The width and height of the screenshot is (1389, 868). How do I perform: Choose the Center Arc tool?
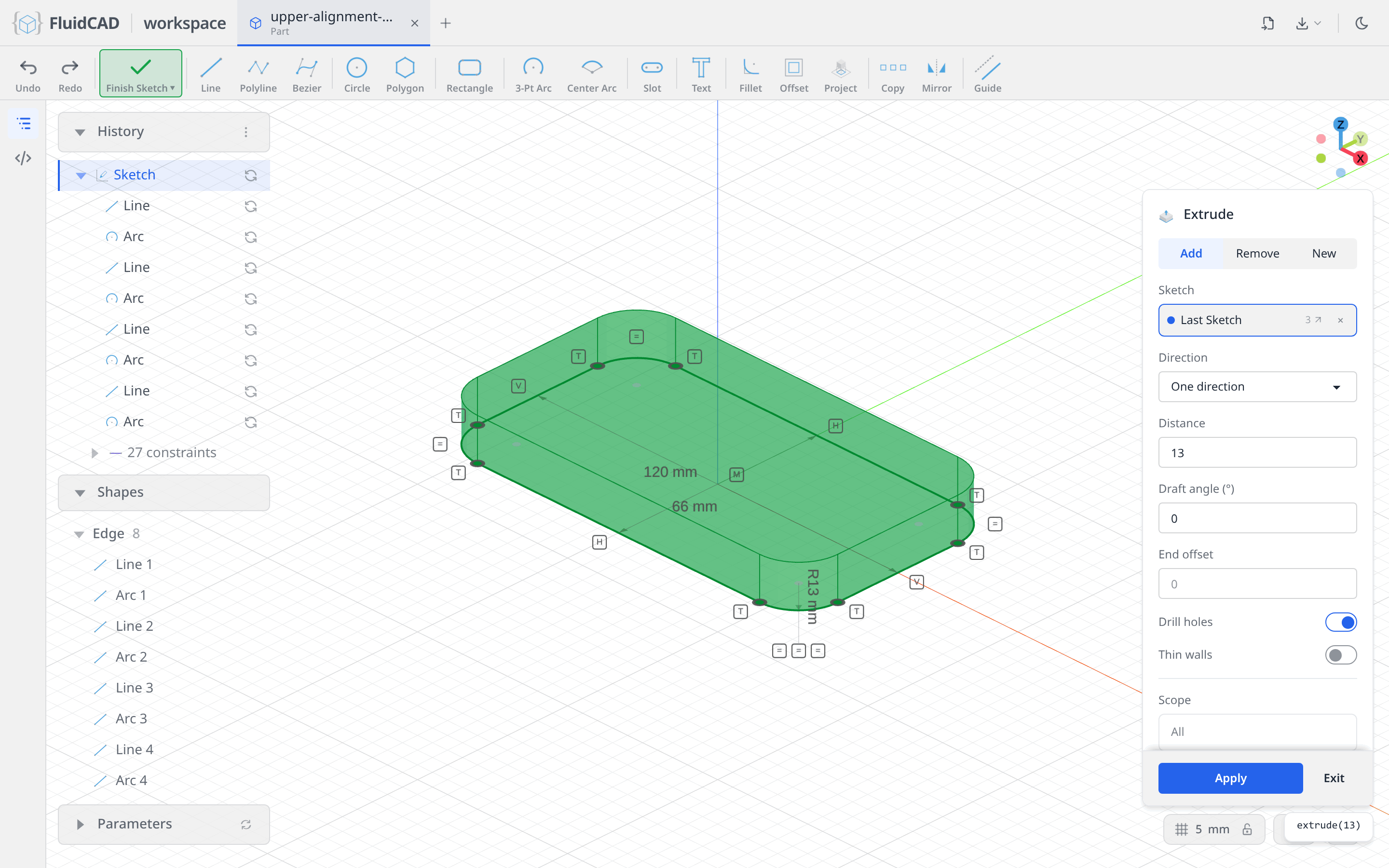(592, 75)
